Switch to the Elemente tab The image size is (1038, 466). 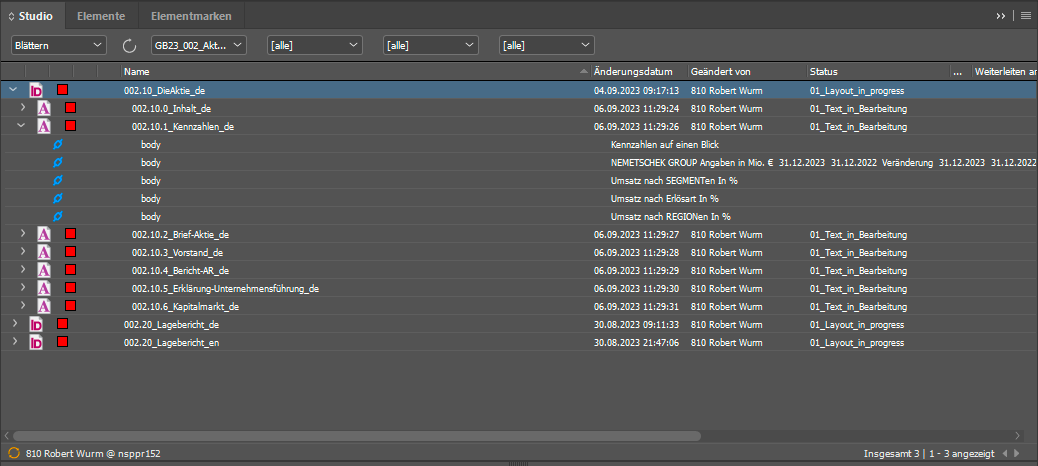click(x=101, y=16)
